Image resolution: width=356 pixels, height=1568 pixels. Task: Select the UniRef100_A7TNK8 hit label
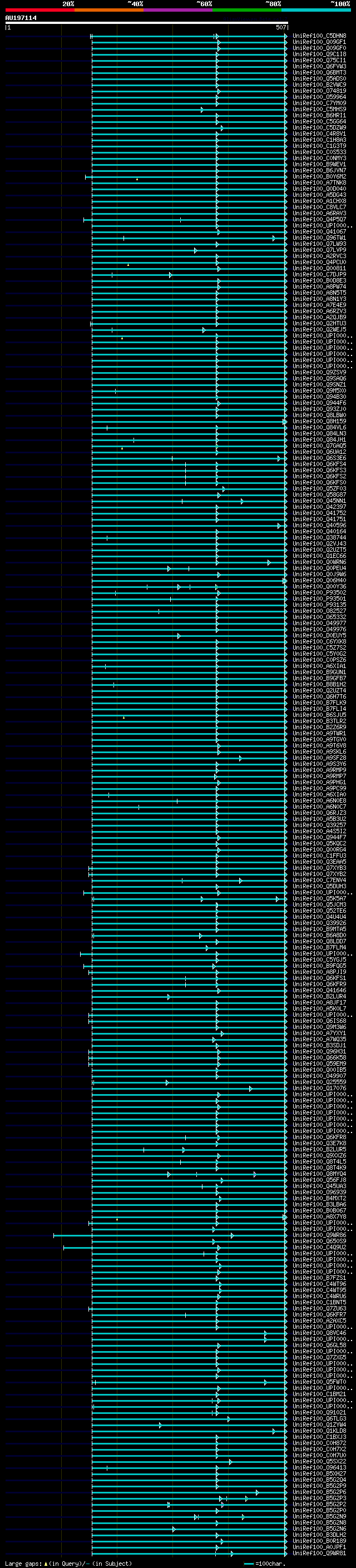coord(319,182)
